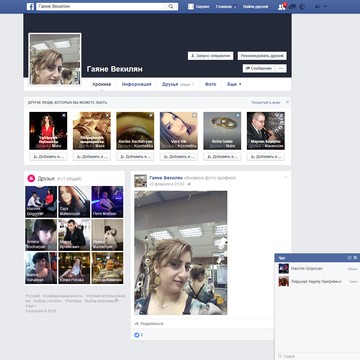Click Поделиться under the post
Viewport: 360px width, 360px height.
click(x=149, y=324)
